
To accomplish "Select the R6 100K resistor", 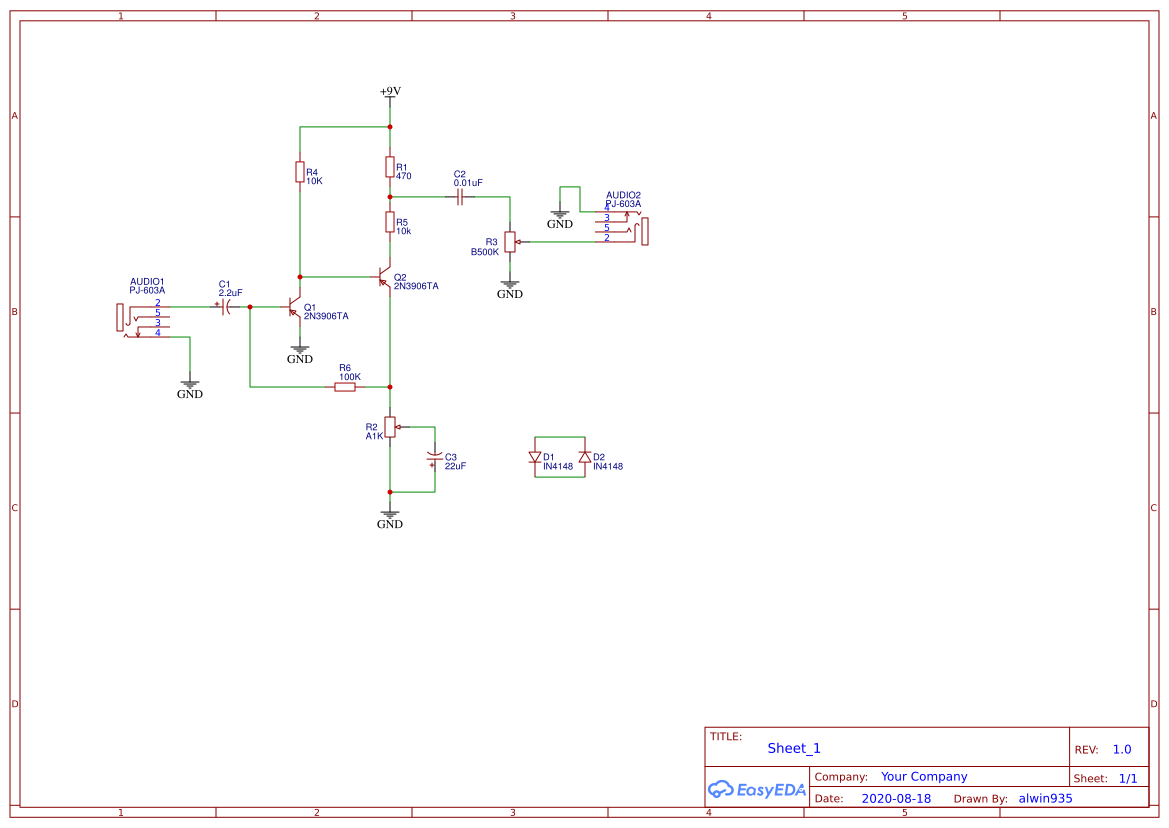I will coord(345,386).
